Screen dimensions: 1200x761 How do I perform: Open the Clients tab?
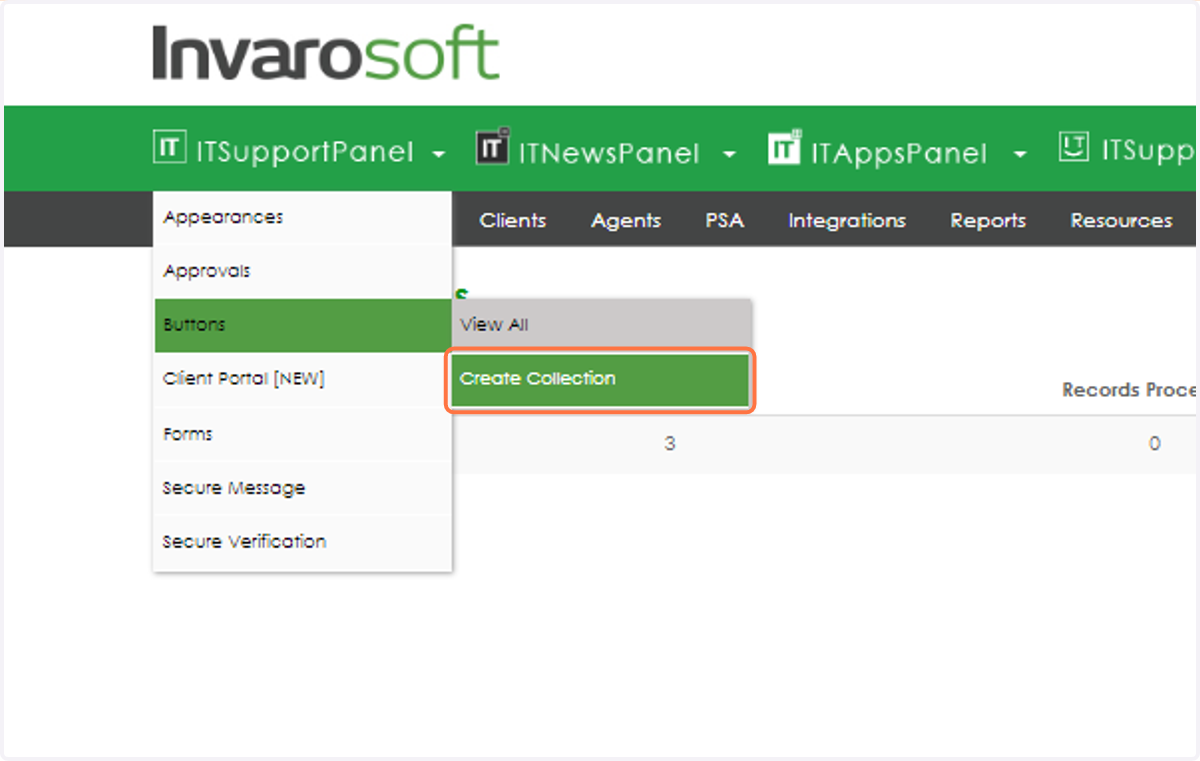(x=513, y=220)
